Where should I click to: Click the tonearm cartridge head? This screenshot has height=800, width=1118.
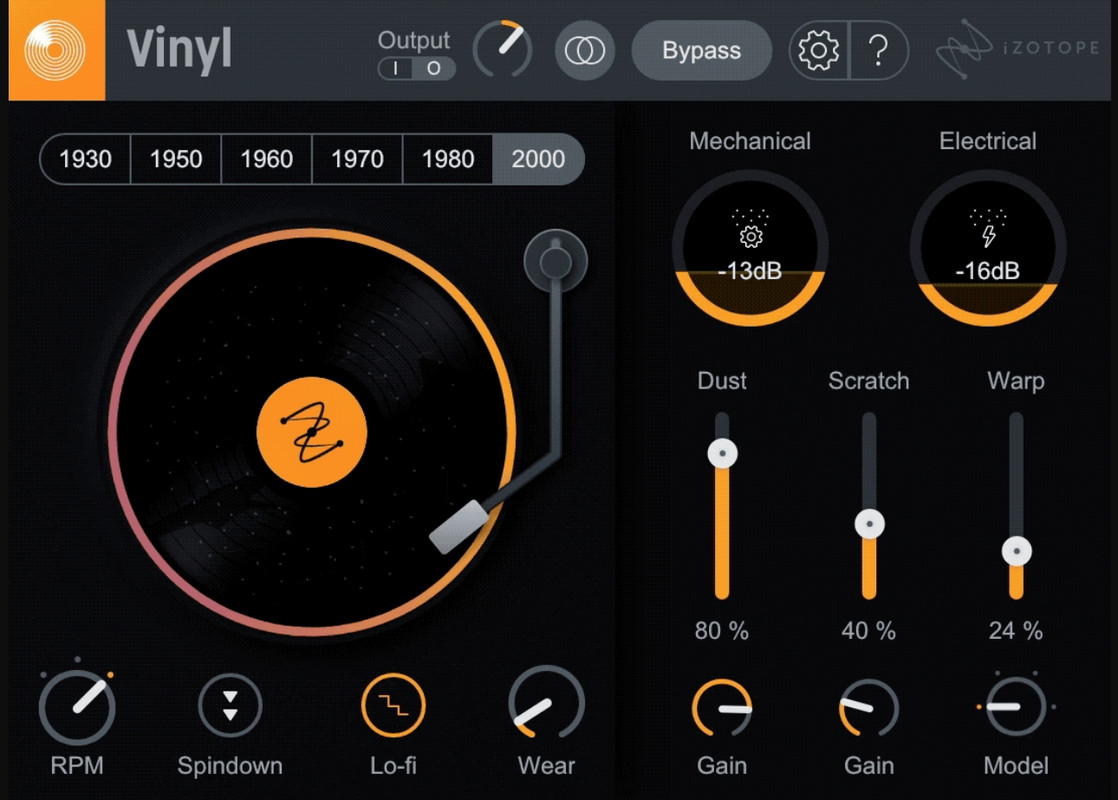click(459, 526)
